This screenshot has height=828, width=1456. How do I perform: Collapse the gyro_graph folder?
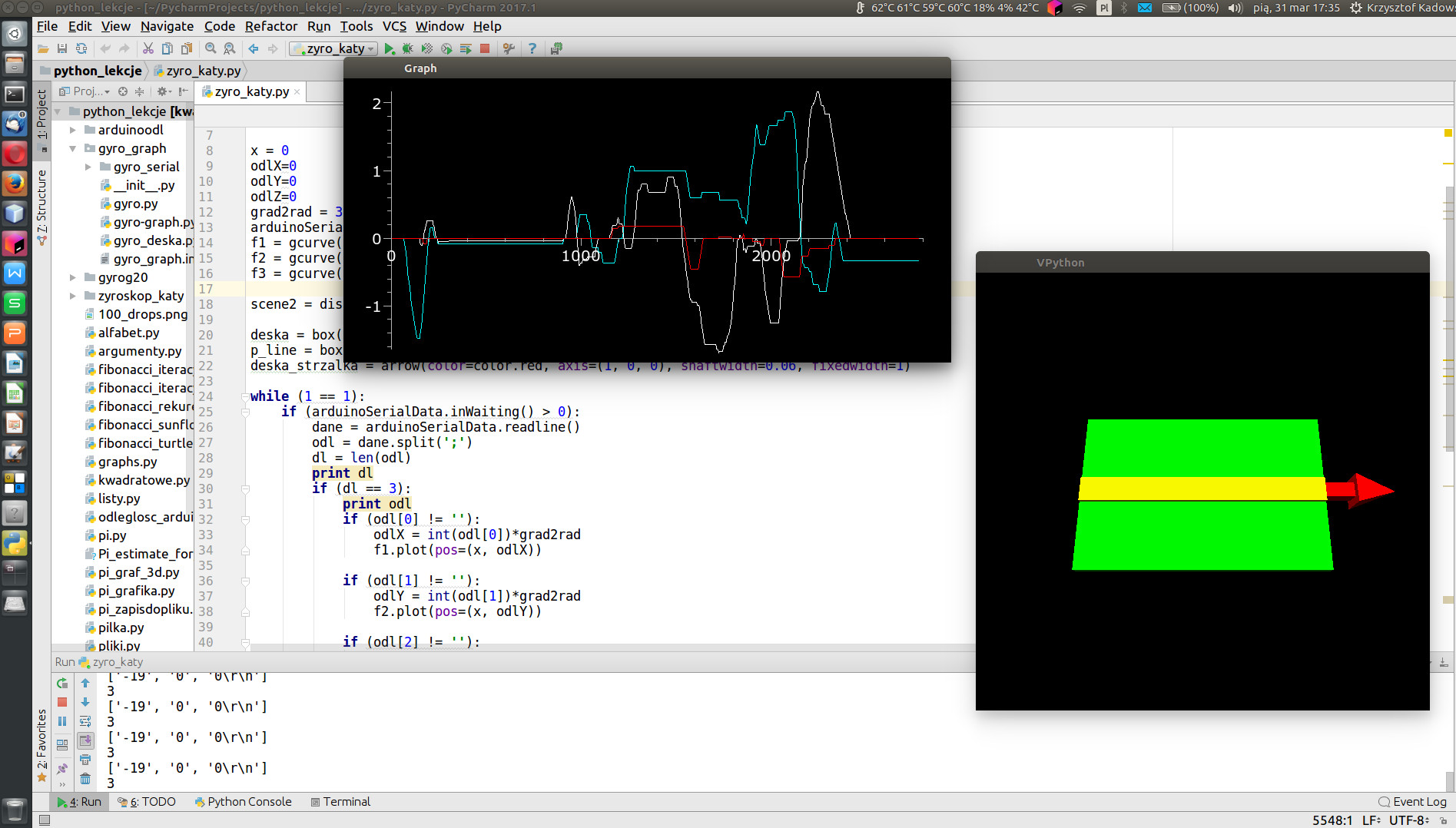[73, 148]
